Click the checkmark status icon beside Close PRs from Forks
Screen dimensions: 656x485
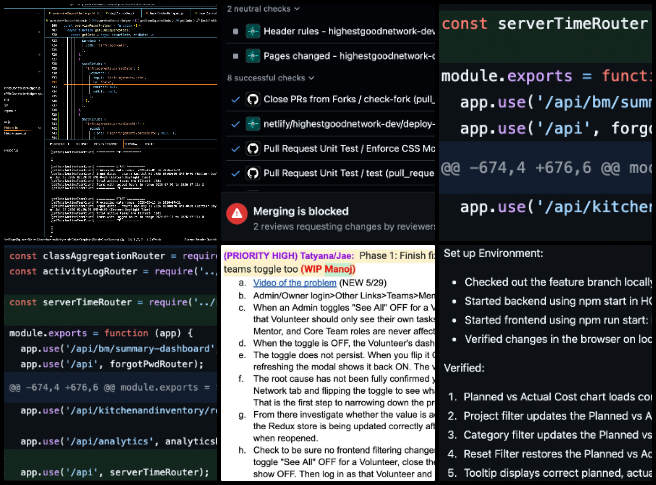tap(236, 100)
